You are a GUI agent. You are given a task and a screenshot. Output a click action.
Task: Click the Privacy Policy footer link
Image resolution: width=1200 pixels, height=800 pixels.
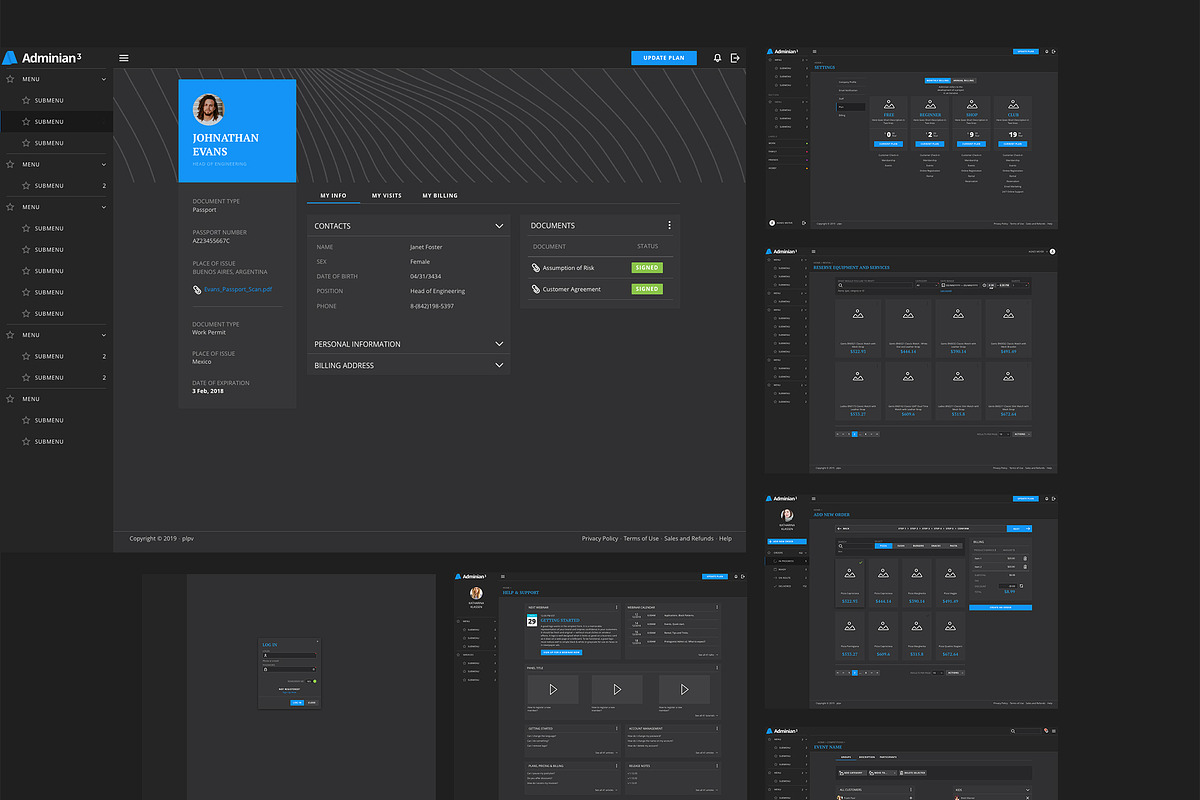pyautogui.click(x=599, y=538)
